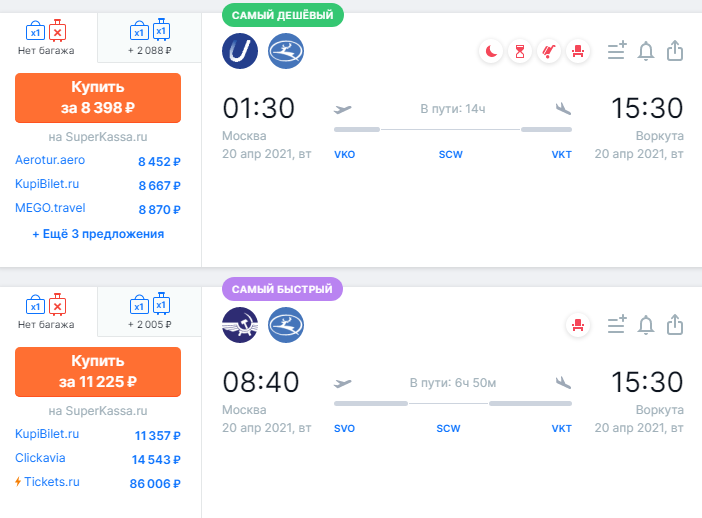Select the +2 088 ₽ baggage option
Image resolution: width=702 pixels, height=518 pixels.
(x=148, y=39)
